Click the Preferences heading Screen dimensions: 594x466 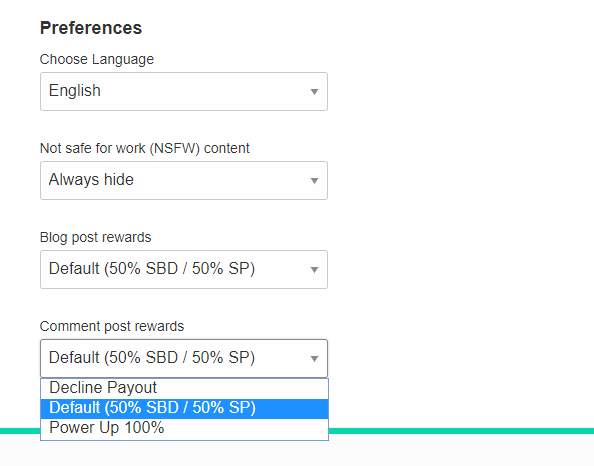(91, 28)
